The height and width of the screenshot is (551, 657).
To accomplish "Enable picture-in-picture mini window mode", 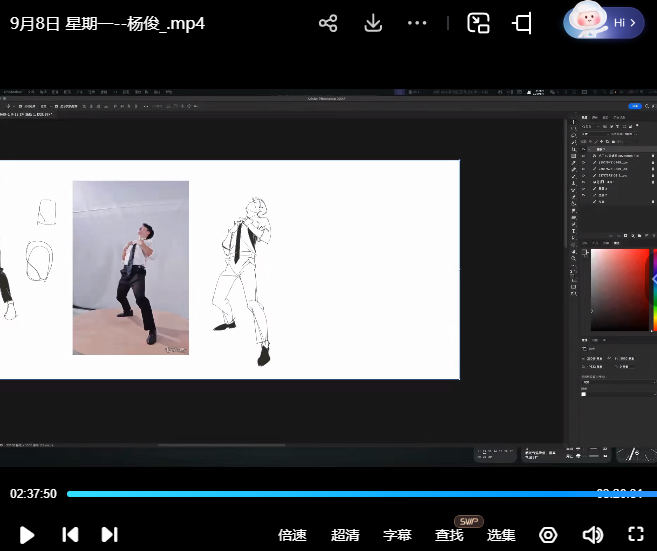I will [x=479, y=23].
